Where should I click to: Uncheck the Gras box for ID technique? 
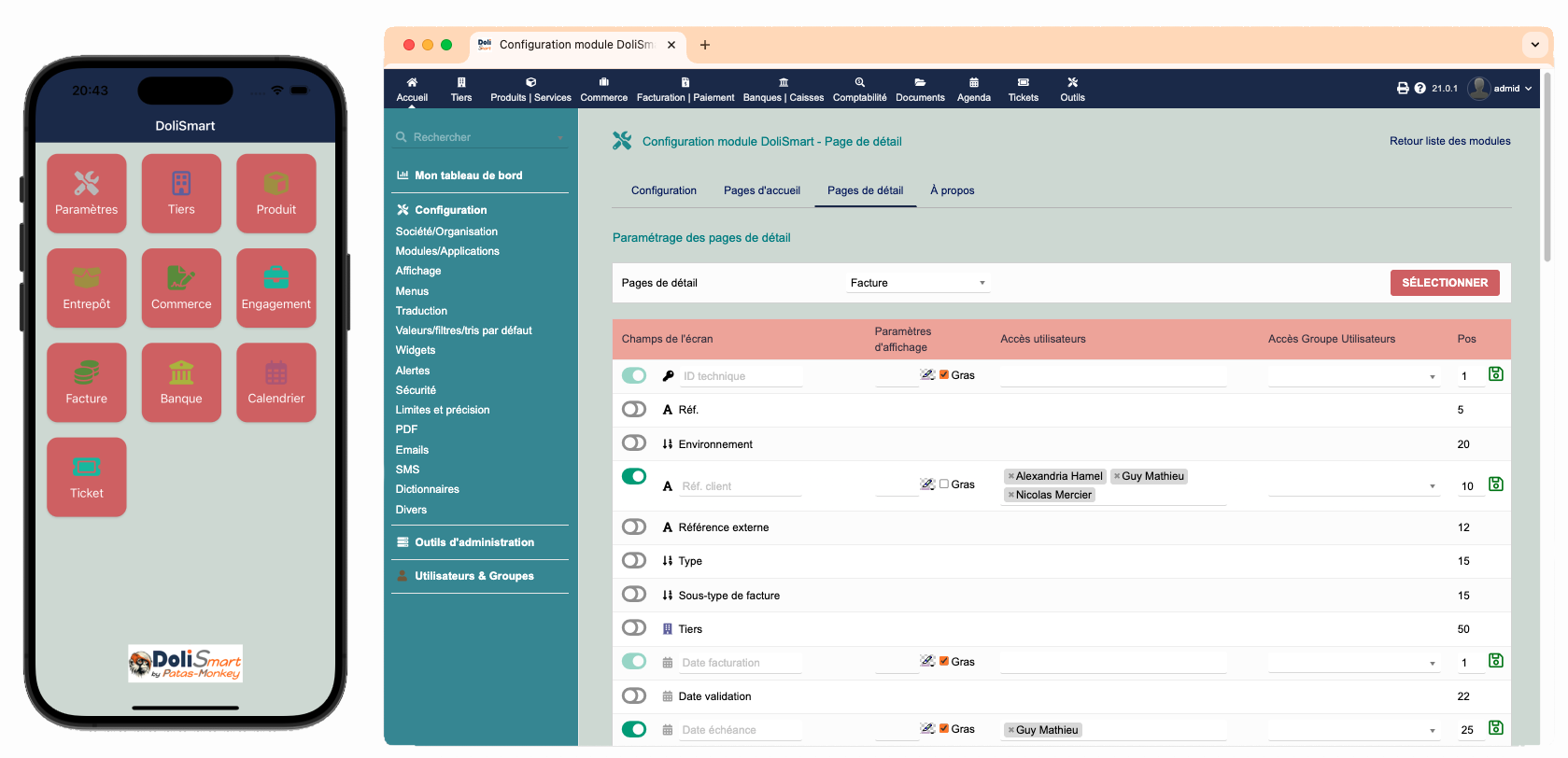click(944, 374)
